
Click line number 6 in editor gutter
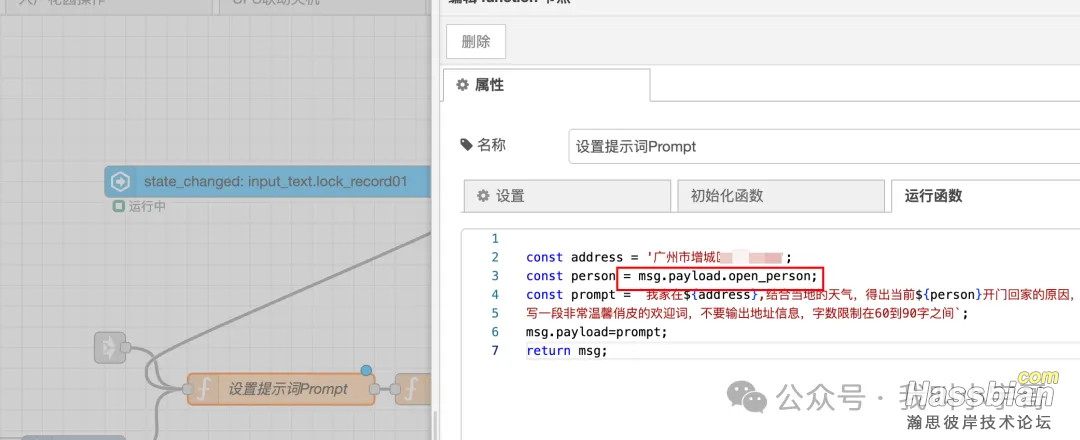point(494,332)
